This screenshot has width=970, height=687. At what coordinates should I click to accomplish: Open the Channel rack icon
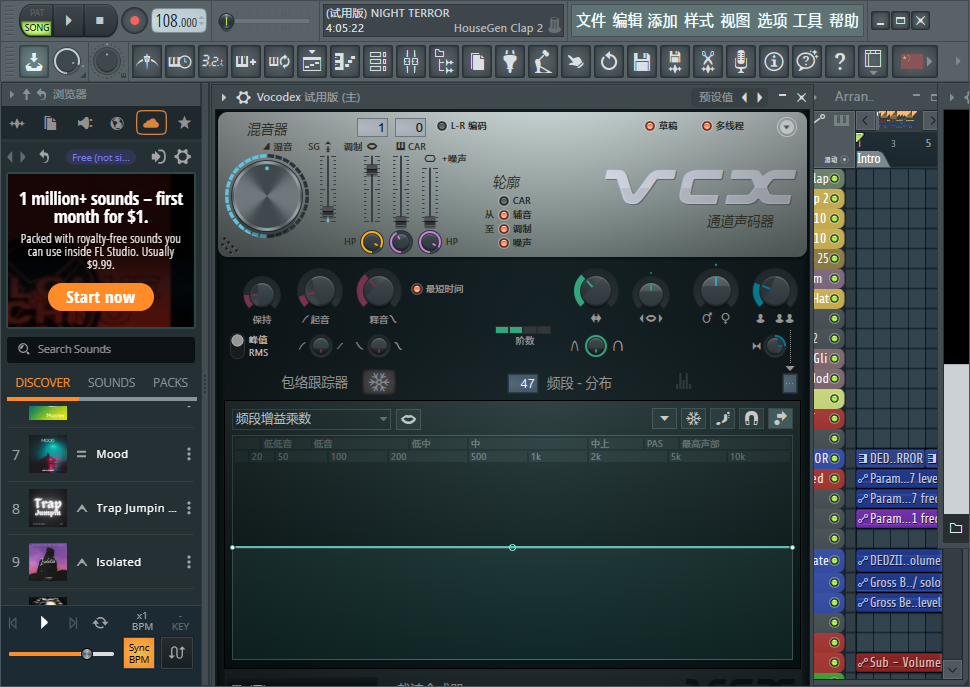tap(377, 62)
